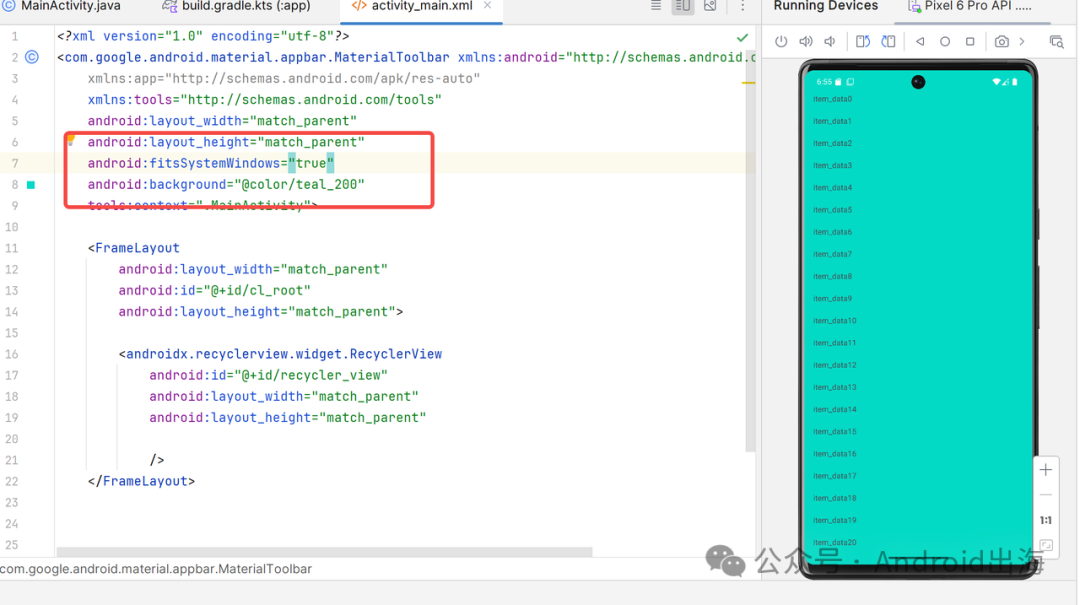This screenshot has height=605, width=1080.
Task: Tap item_data10 in the emulator list
Action: pos(834,321)
